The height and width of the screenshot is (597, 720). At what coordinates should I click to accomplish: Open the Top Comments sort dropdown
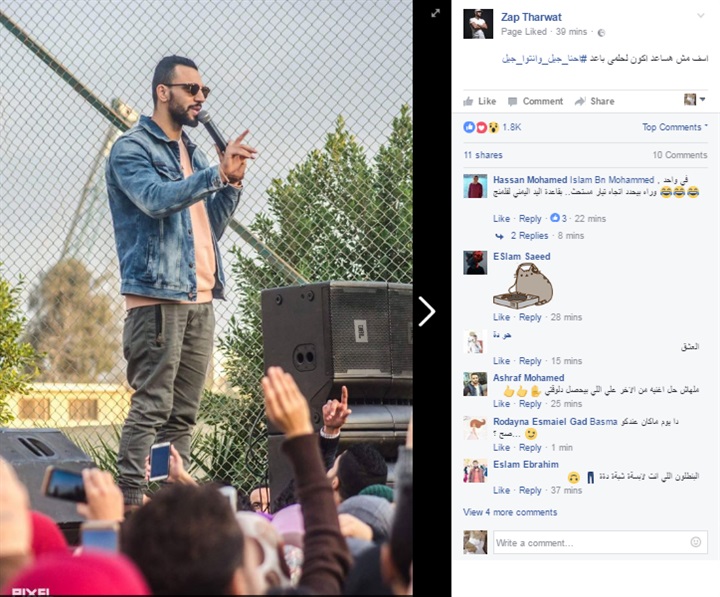pos(675,127)
